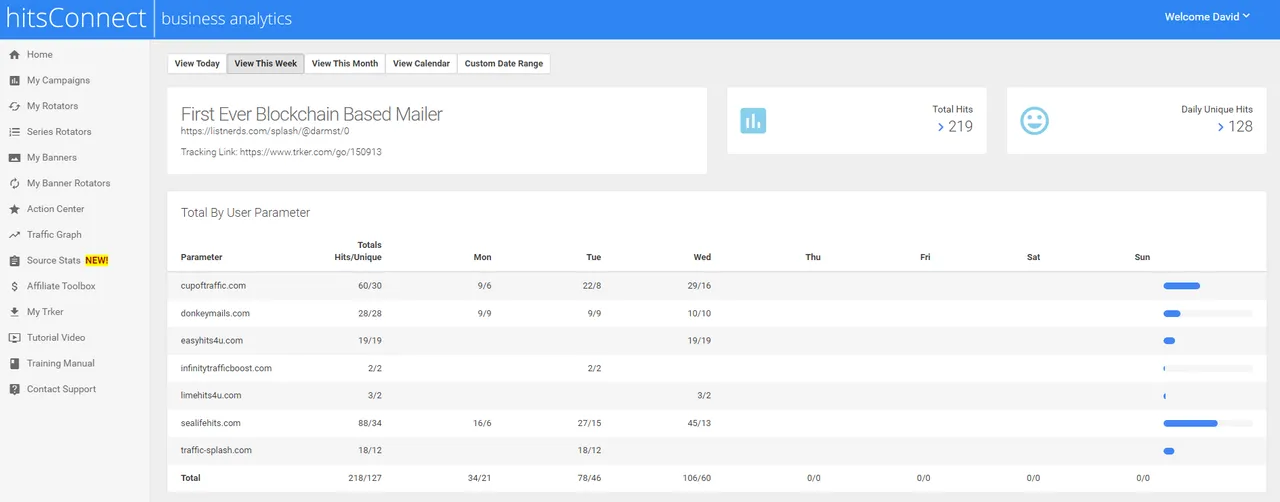
Task: Click the My Rotators icon
Action: tap(14, 106)
